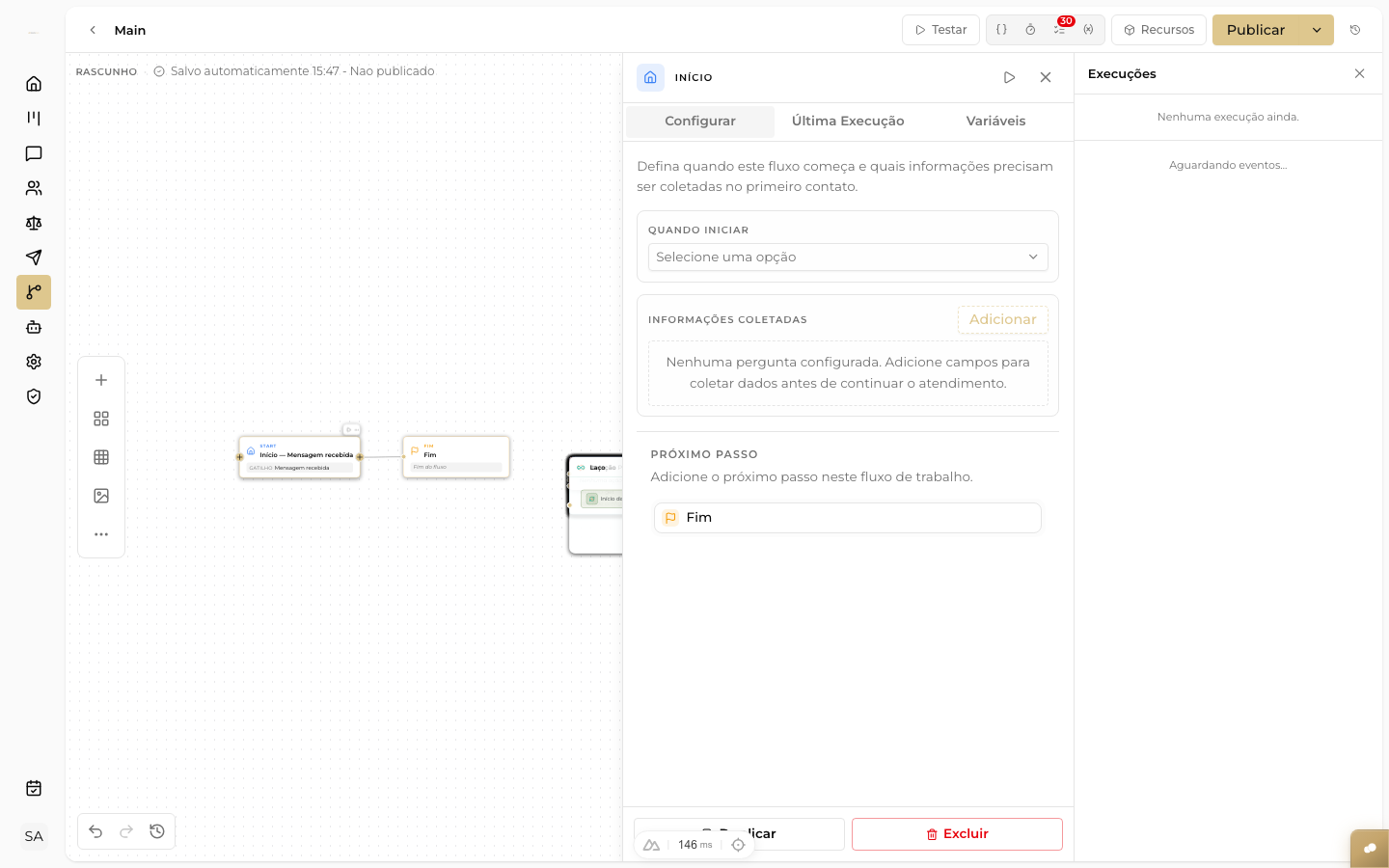Open version history icon right of Publicar
1389x868 pixels.
click(1355, 30)
